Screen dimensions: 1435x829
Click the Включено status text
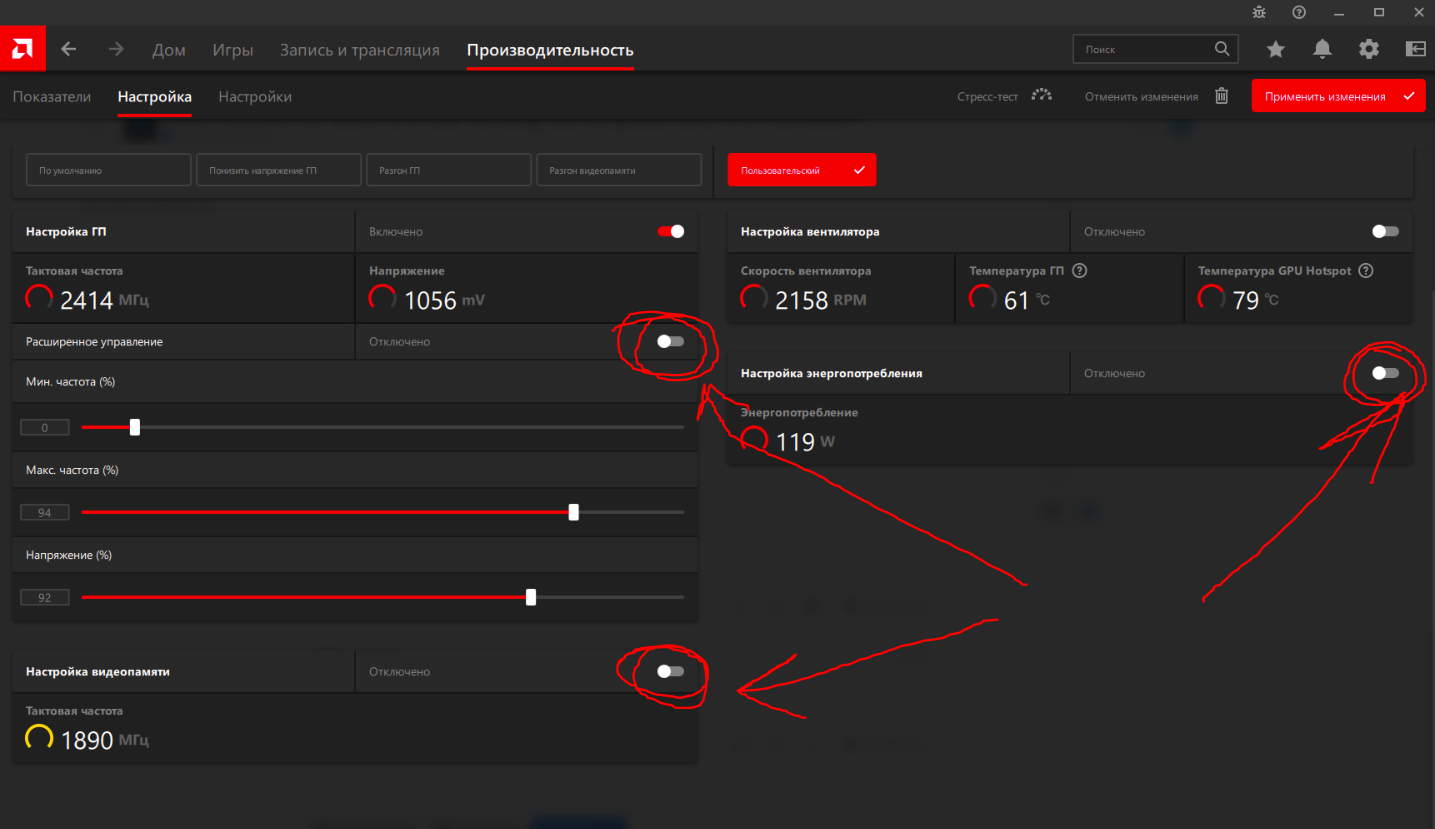396,231
